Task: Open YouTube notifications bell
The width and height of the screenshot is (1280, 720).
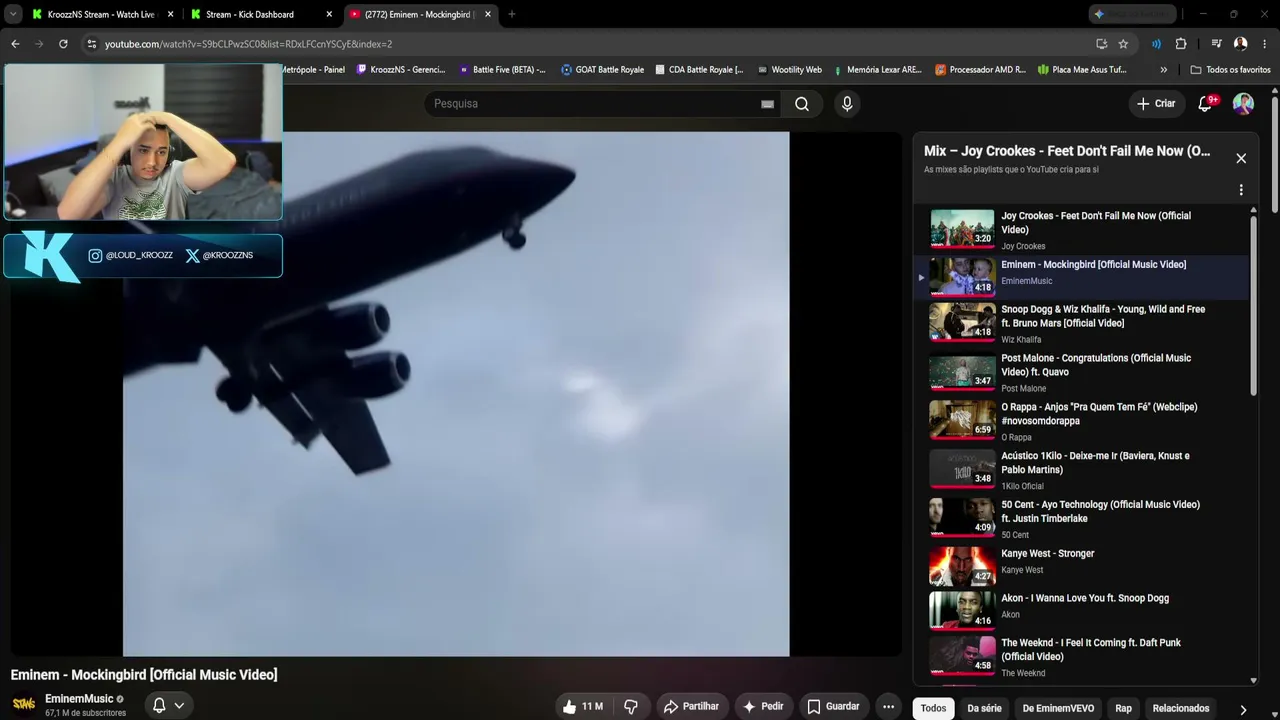Action: tap(1205, 104)
